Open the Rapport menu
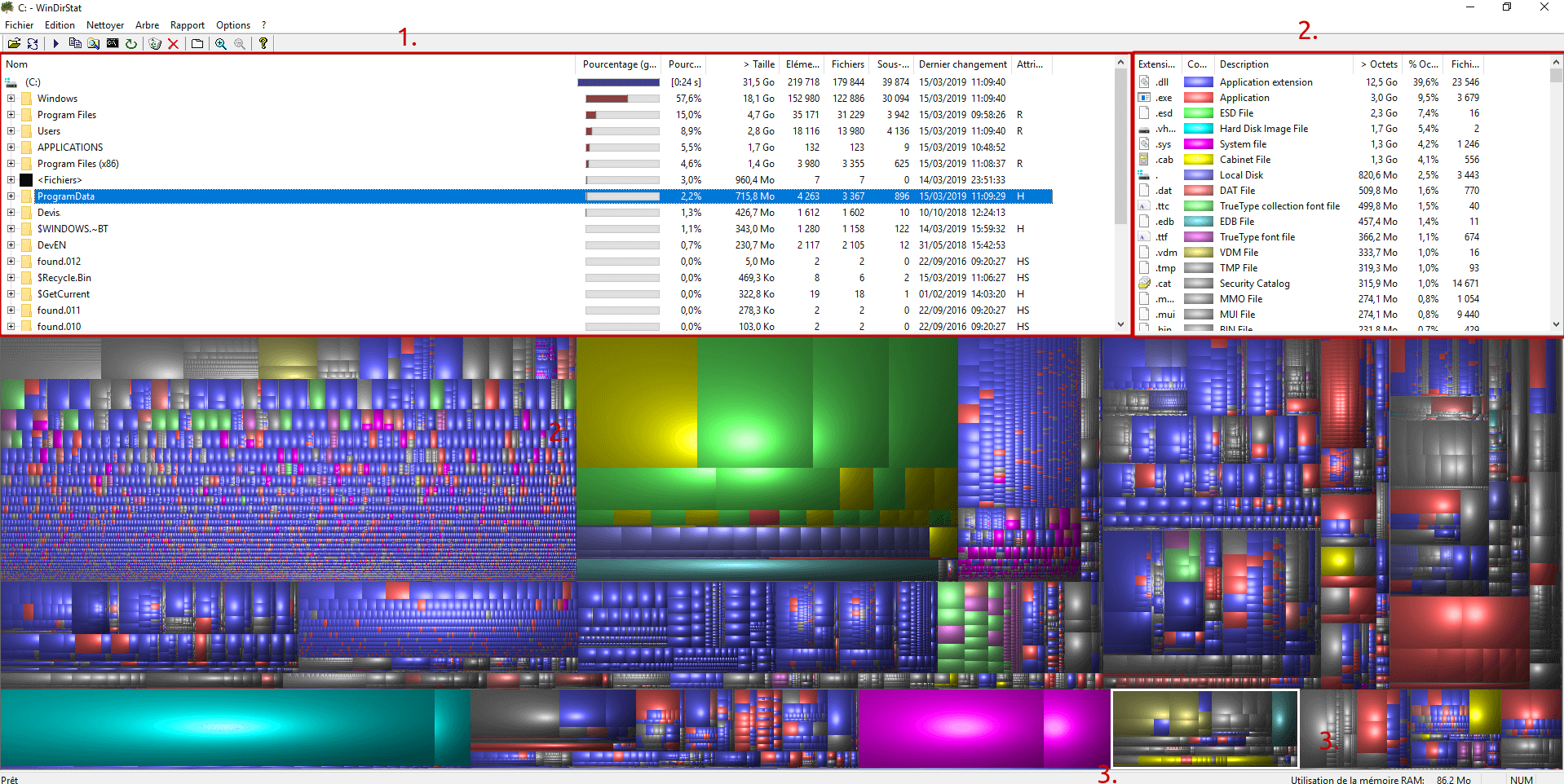 [187, 25]
